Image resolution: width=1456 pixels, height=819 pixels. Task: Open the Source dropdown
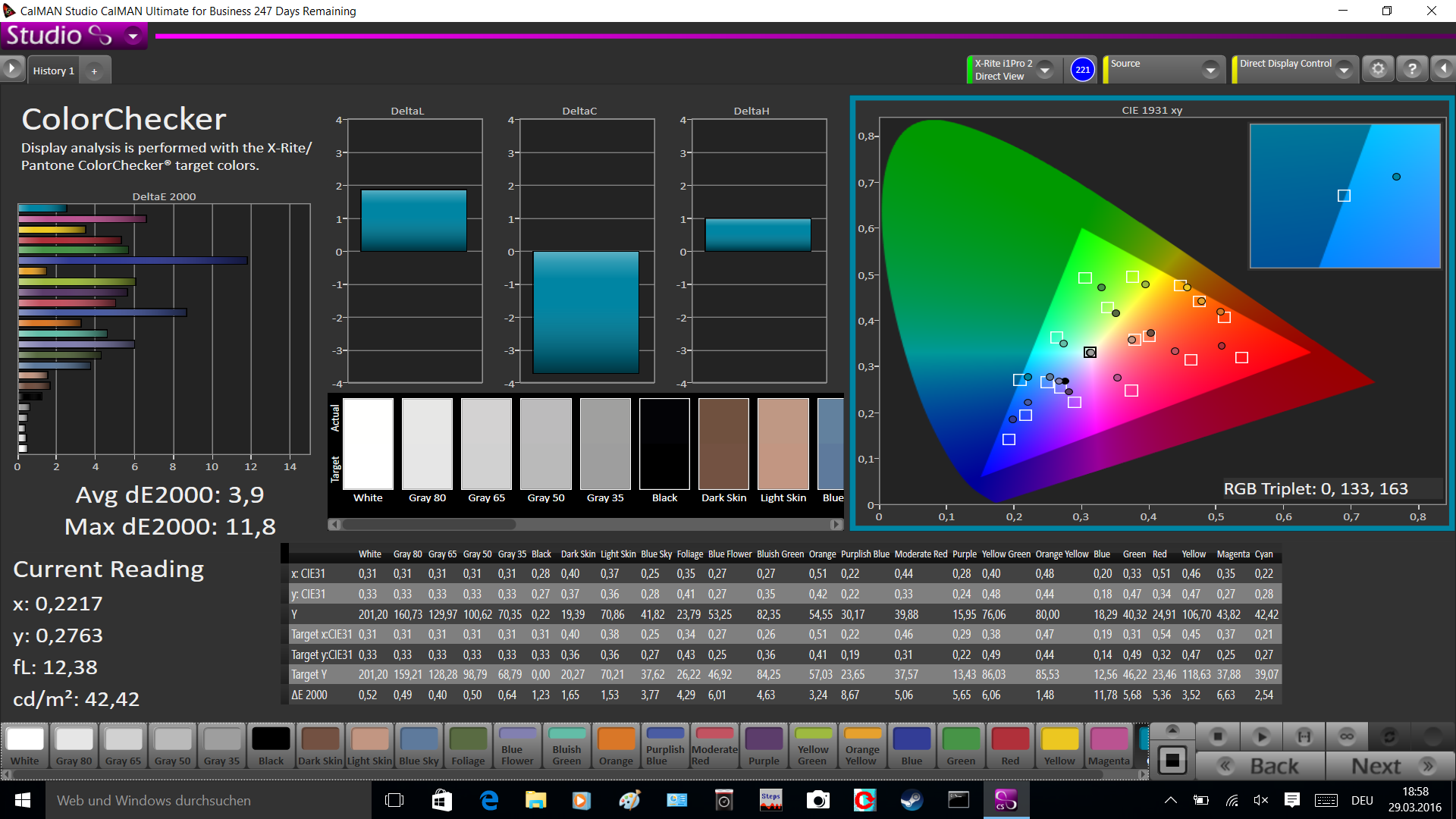pyautogui.click(x=1210, y=70)
